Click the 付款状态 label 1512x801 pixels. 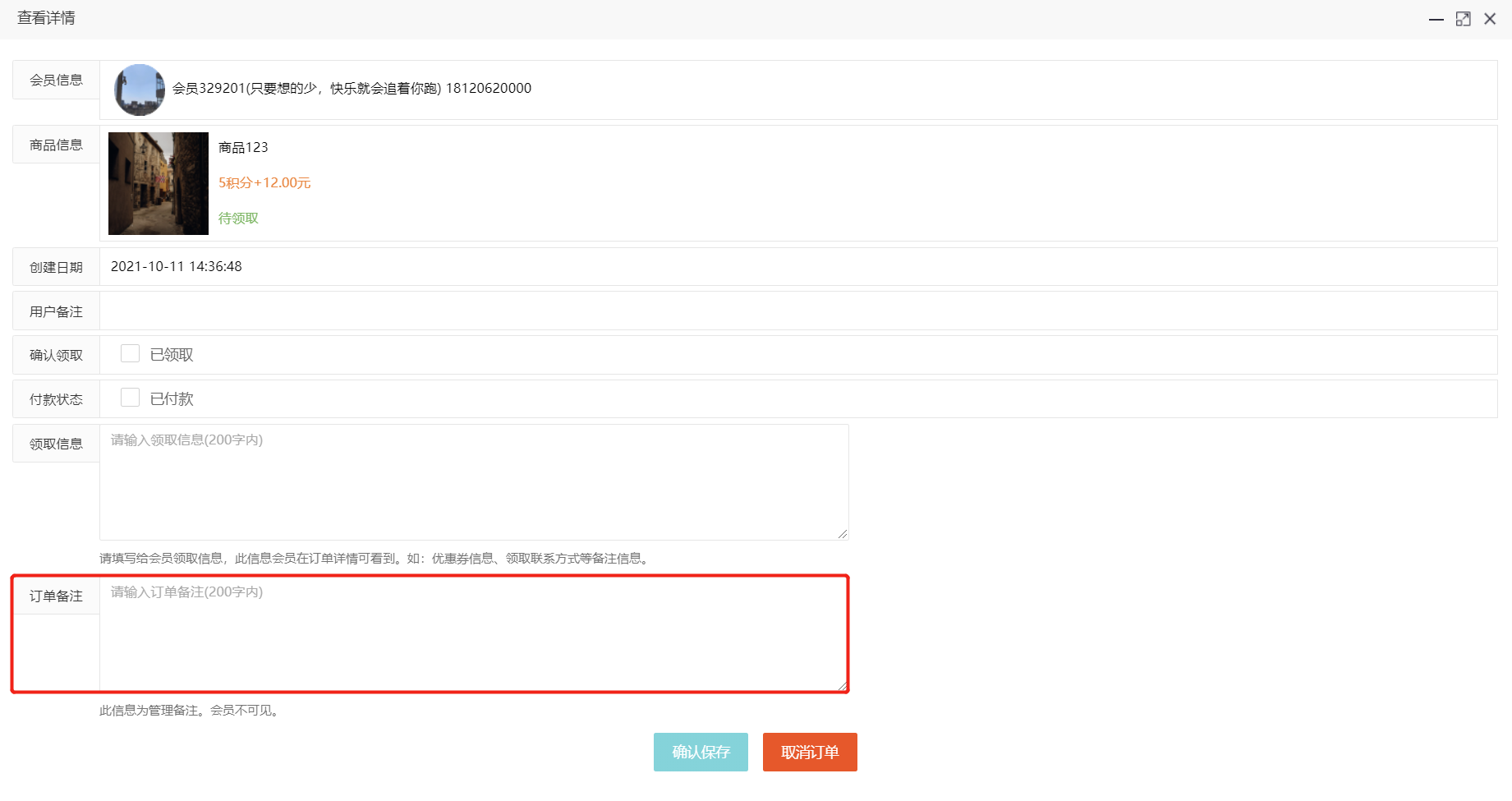point(56,399)
